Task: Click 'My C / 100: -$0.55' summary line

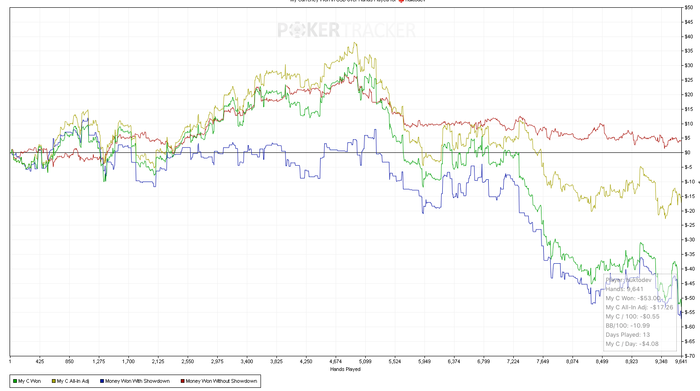Action: [632, 316]
